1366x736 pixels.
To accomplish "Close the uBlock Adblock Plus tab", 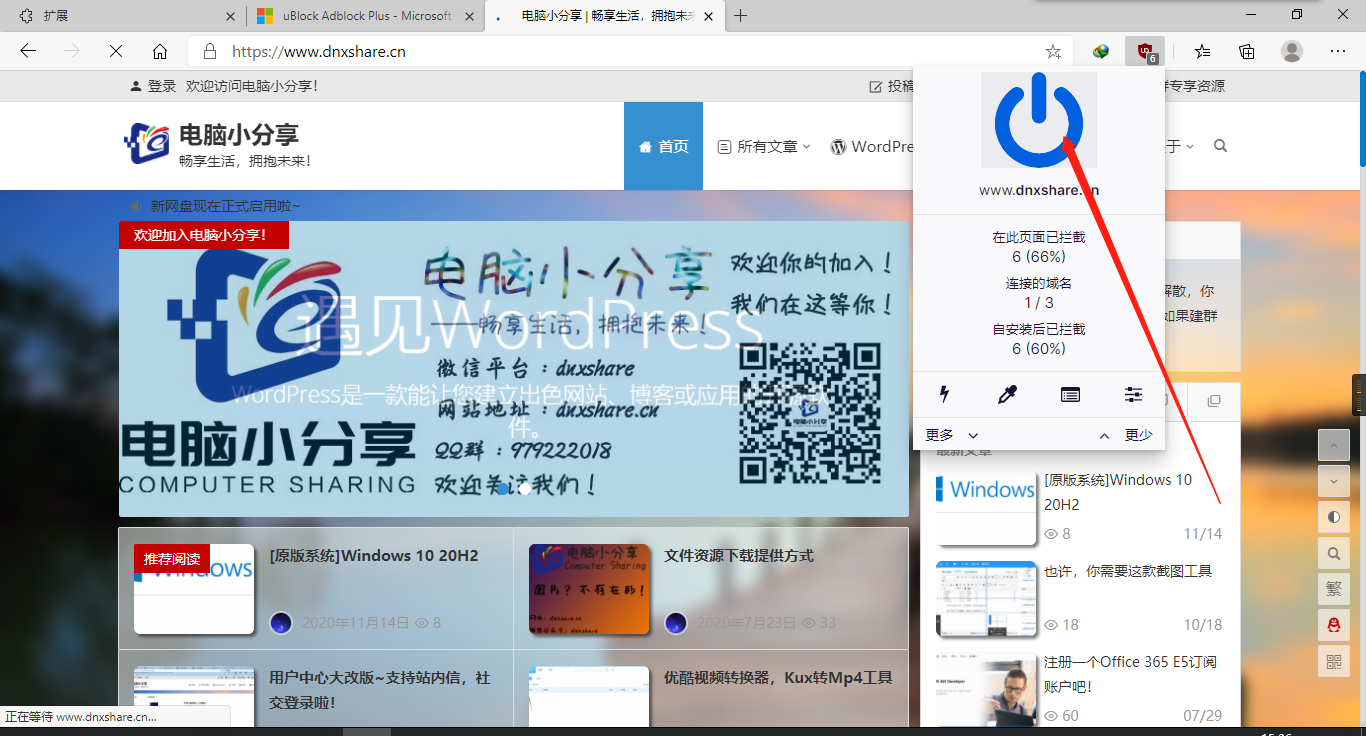I will pyautogui.click(x=468, y=16).
